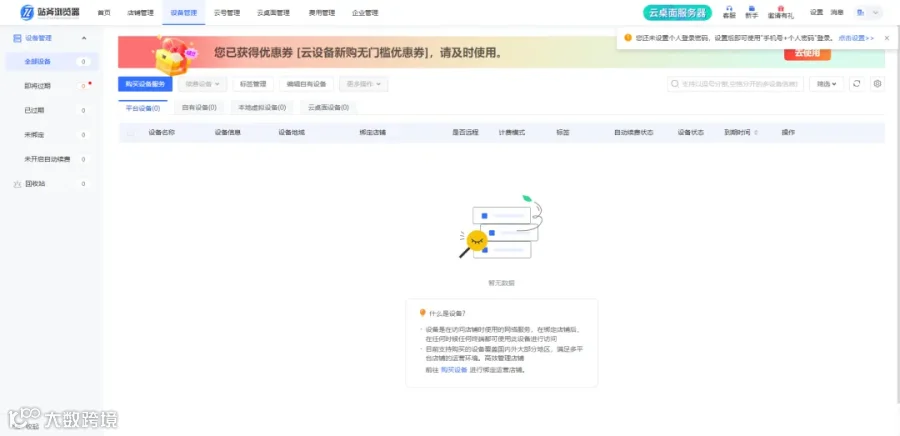The image size is (900, 436).
Task: Click the 标签 column header
Action: click(x=562, y=133)
